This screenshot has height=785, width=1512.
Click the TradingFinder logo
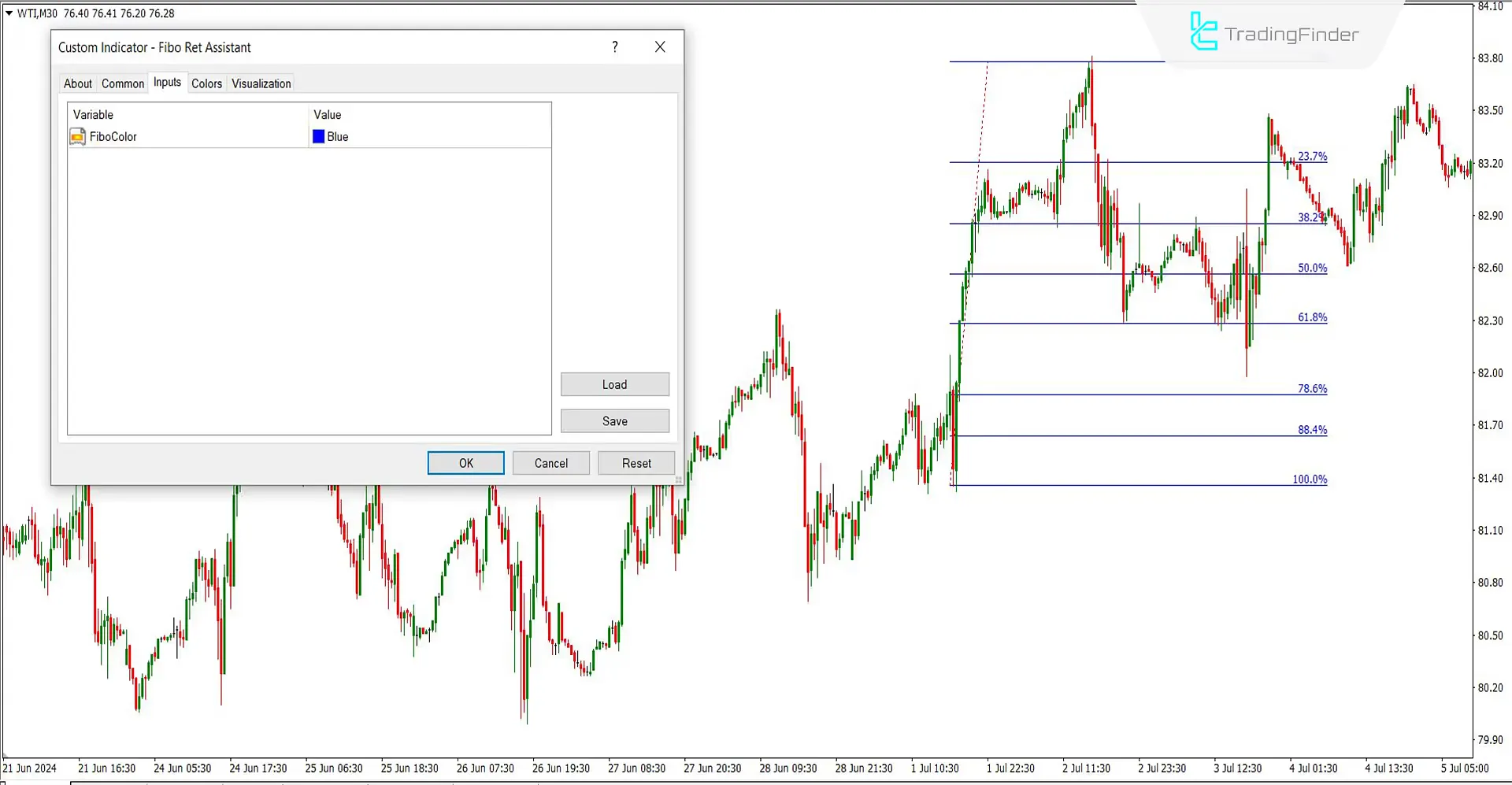tap(1274, 33)
